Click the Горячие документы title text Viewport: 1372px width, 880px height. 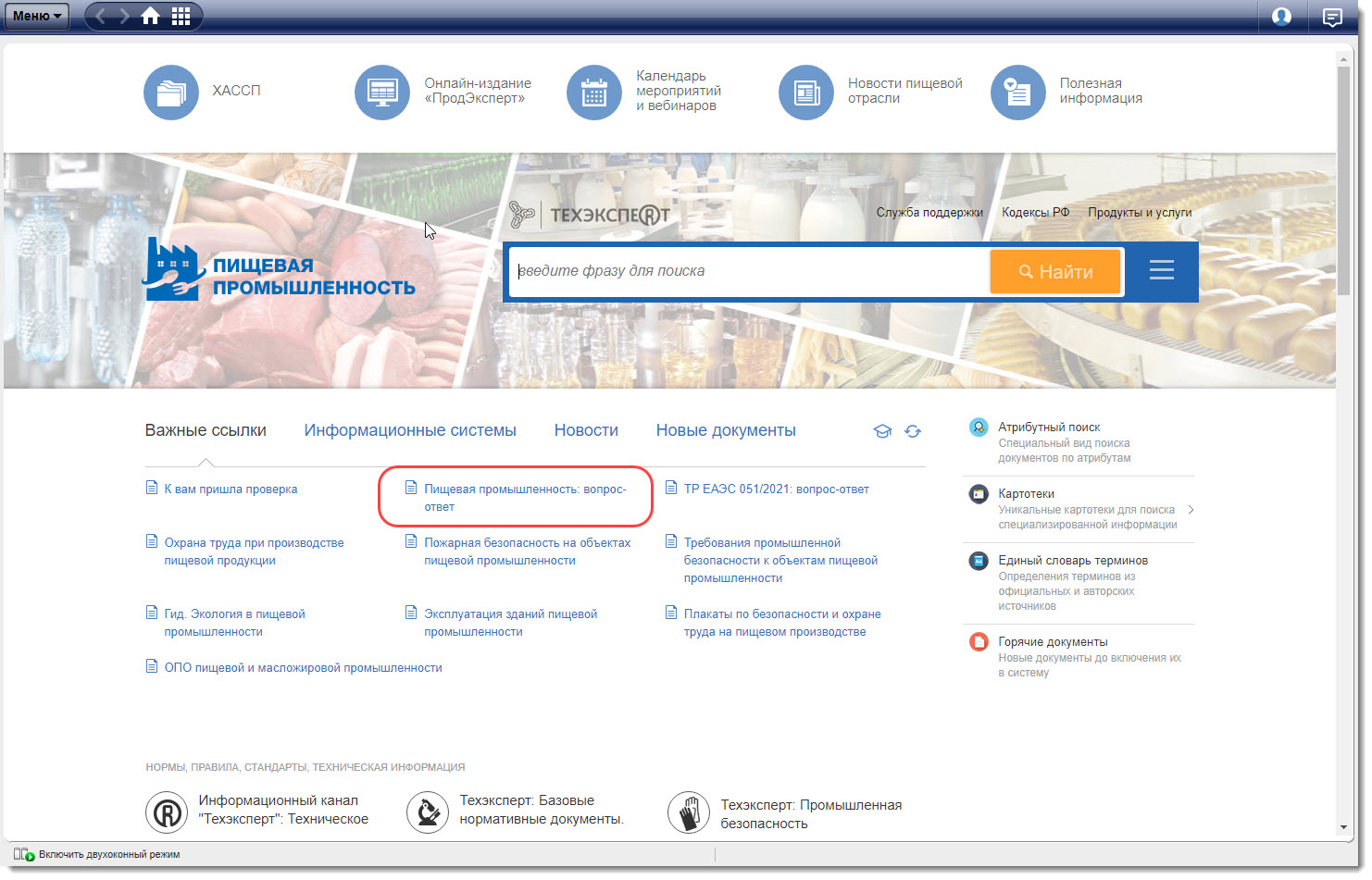coord(1053,642)
